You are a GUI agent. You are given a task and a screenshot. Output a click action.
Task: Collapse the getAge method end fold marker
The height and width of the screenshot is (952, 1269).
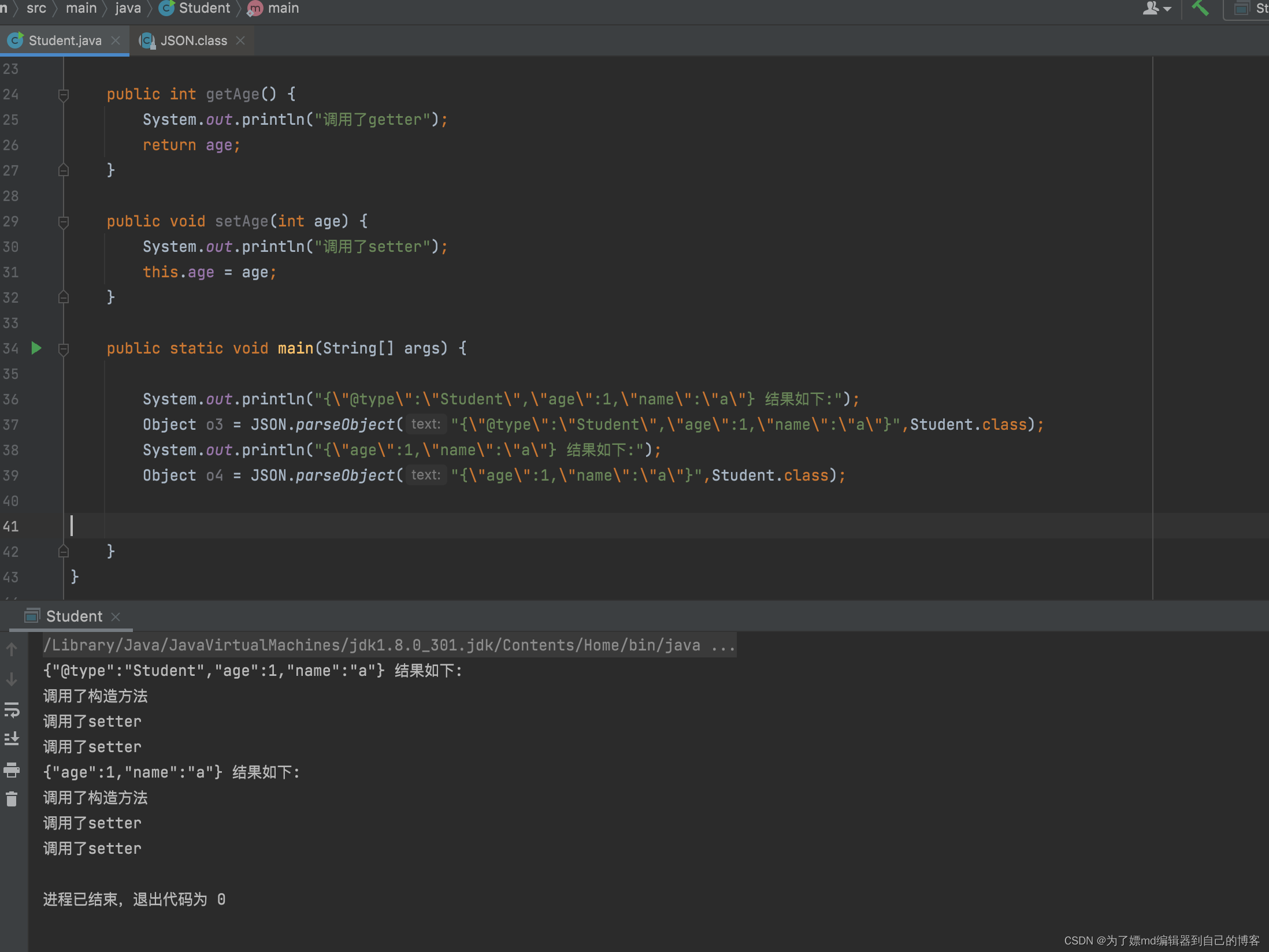pyautogui.click(x=64, y=170)
